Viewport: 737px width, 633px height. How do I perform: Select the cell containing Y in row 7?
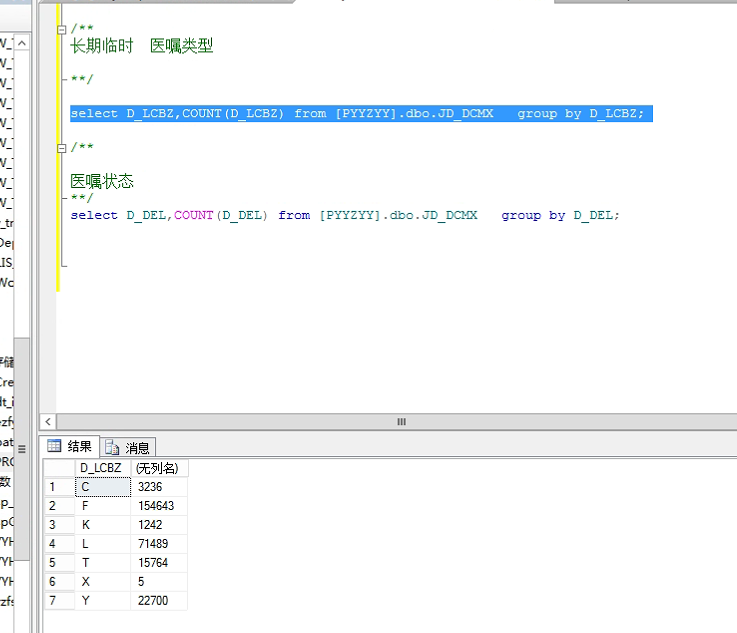tap(103, 601)
